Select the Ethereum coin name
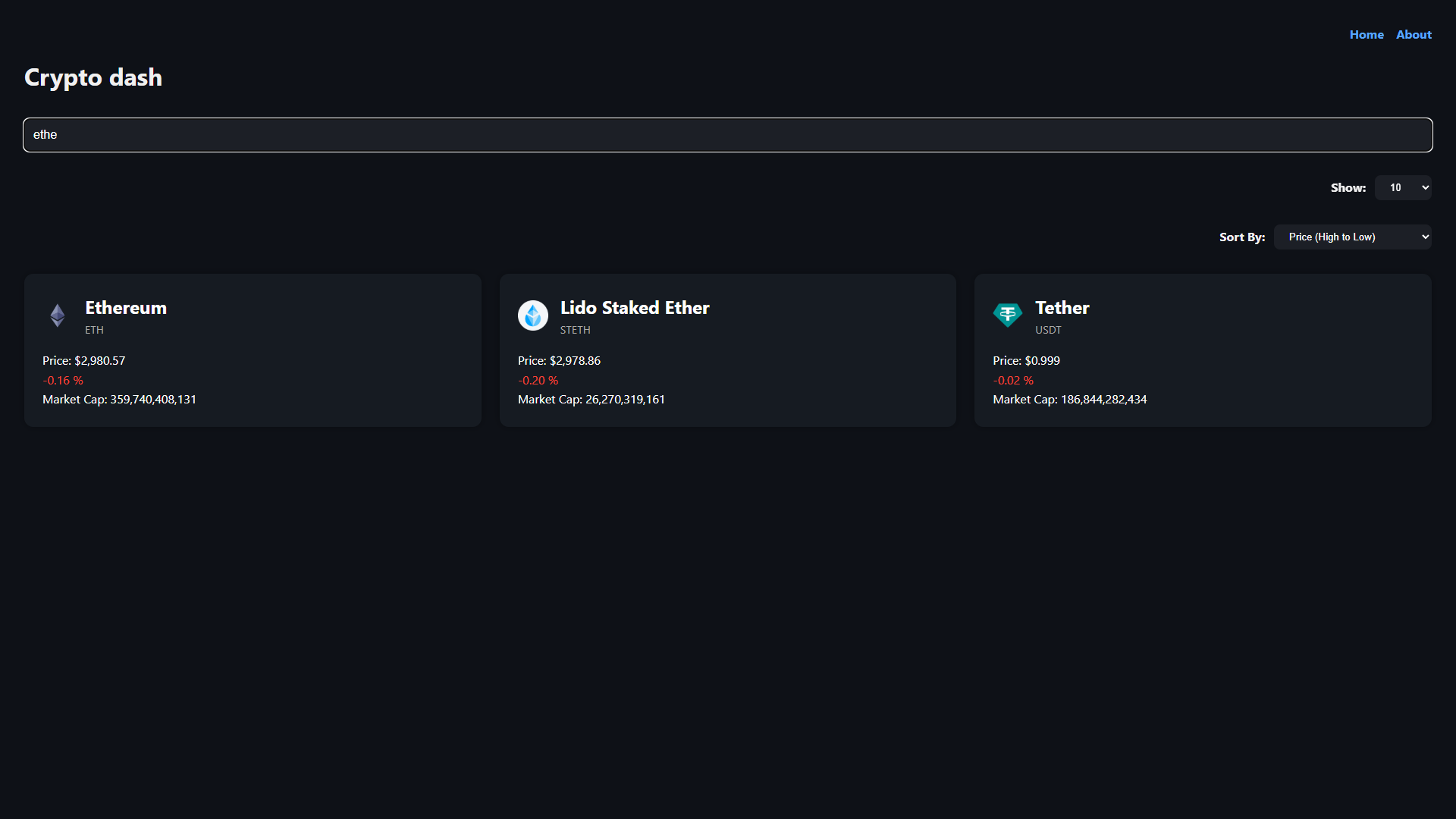This screenshot has height=819, width=1456. click(x=126, y=308)
